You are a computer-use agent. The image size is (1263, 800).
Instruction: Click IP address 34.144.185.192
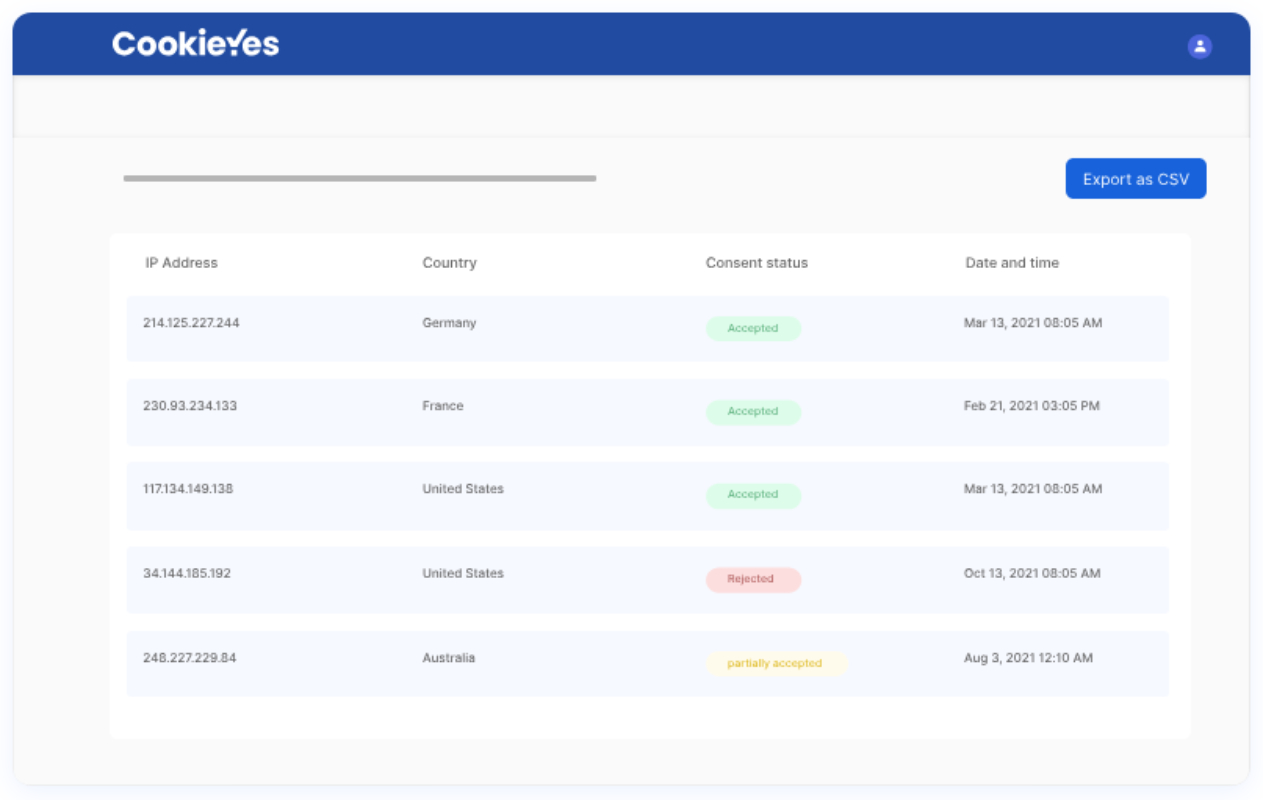tap(187, 573)
